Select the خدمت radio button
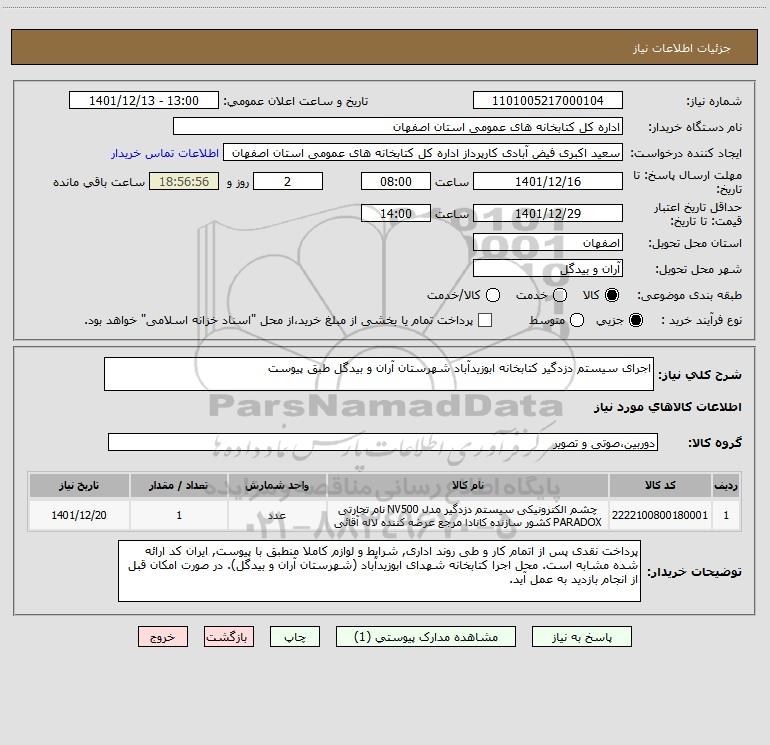770x745 pixels. point(560,295)
